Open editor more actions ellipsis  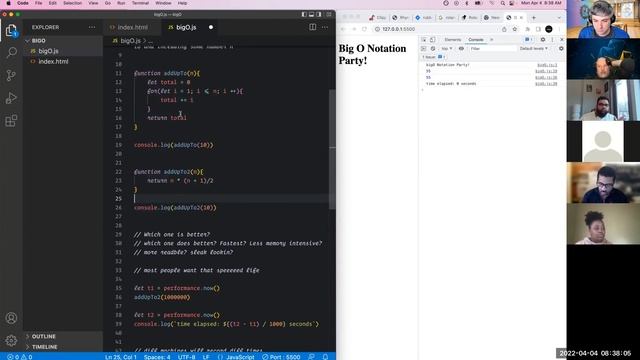click(325, 27)
